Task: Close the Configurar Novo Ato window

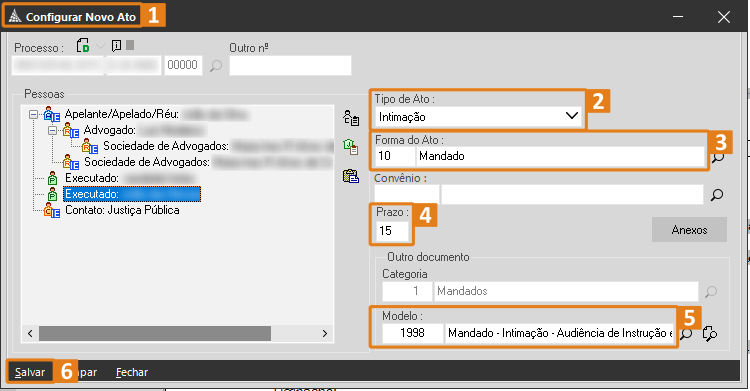Action: [x=724, y=17]
